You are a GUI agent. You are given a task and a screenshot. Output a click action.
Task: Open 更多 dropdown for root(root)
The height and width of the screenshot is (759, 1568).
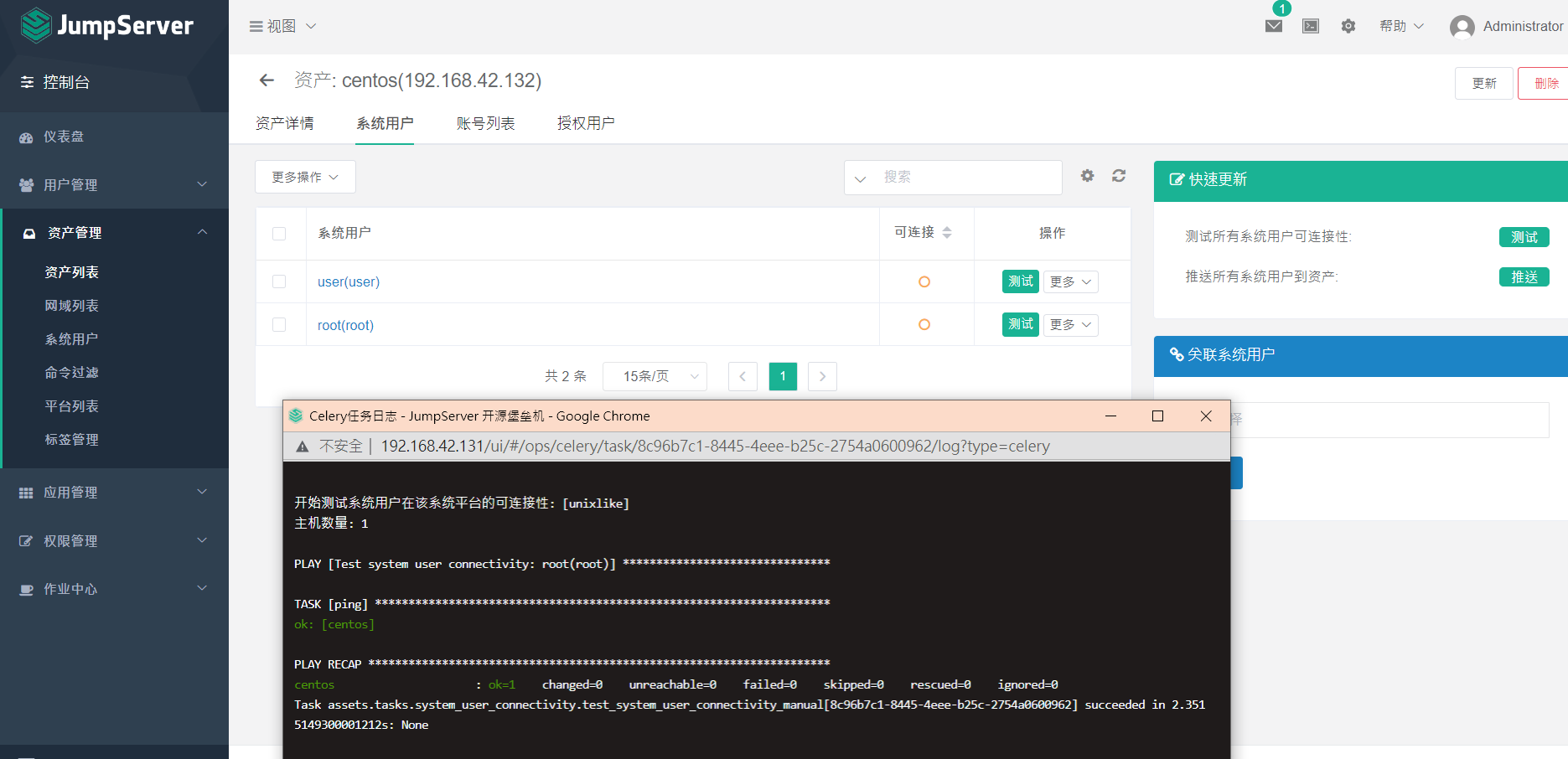[x=1071, y=324]
